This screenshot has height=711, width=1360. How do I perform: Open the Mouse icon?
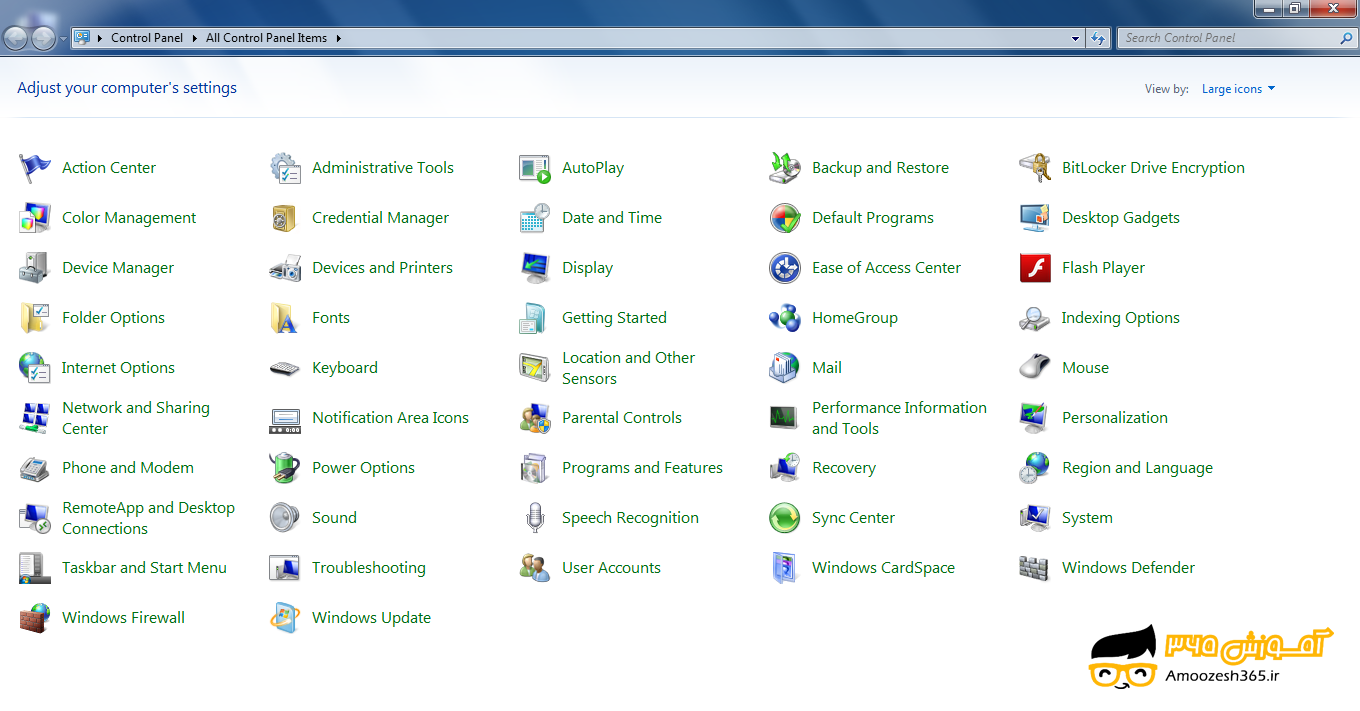coord(1035,368)
